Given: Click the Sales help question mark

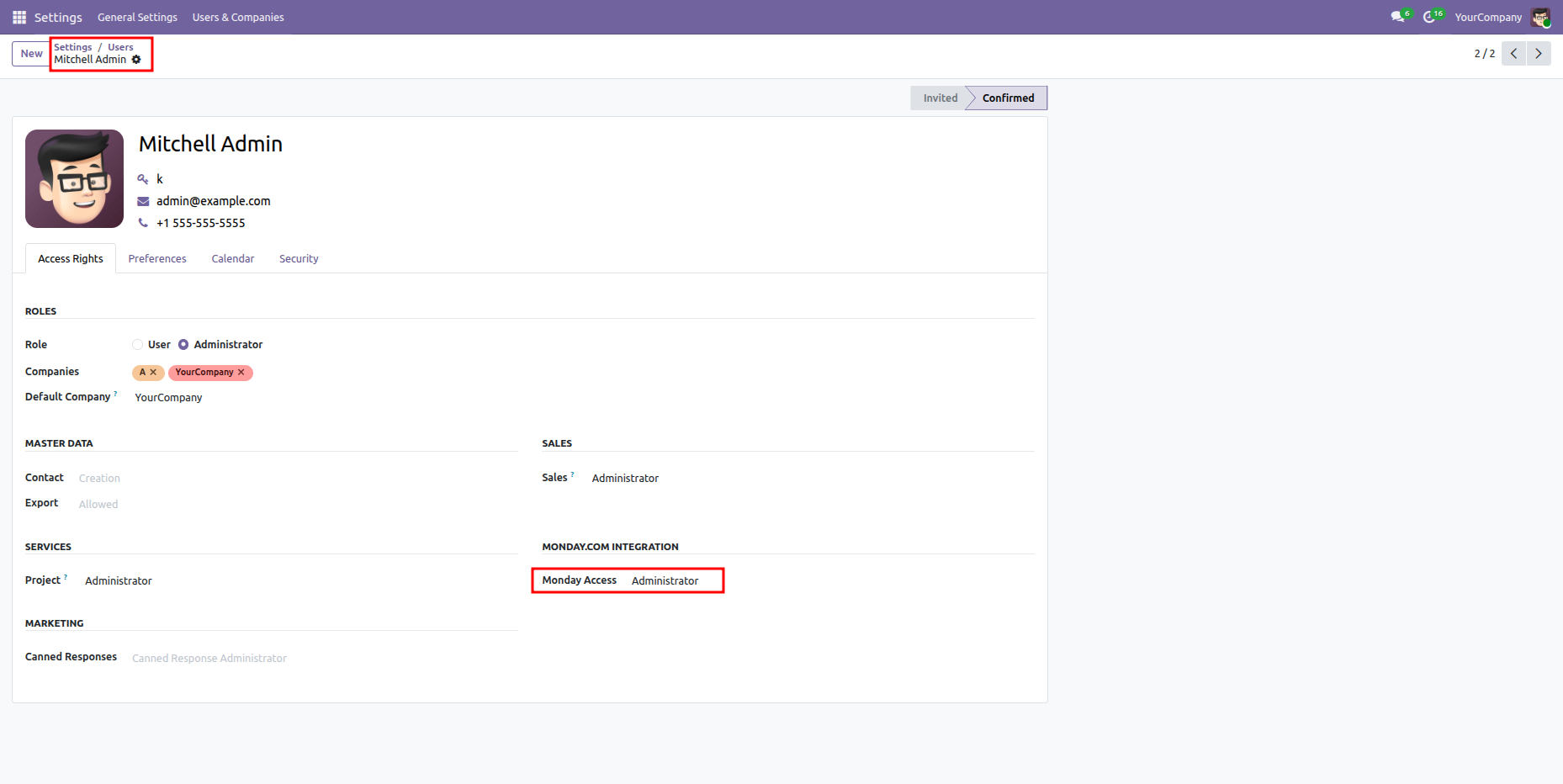Looking at the screenshot, I should (x=573, y=474).
